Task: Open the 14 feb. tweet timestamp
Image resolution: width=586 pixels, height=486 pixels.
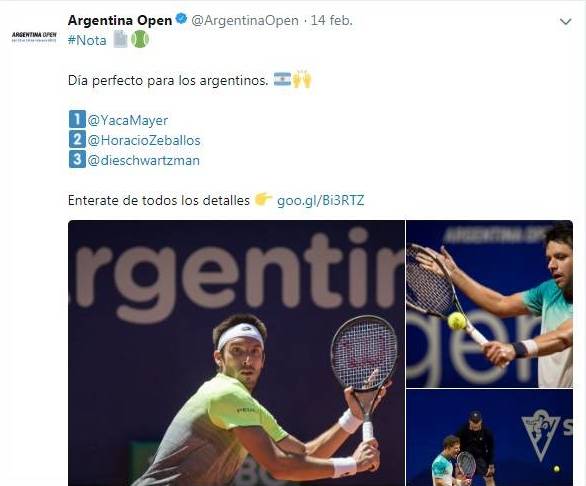Action: pos(332,21)
